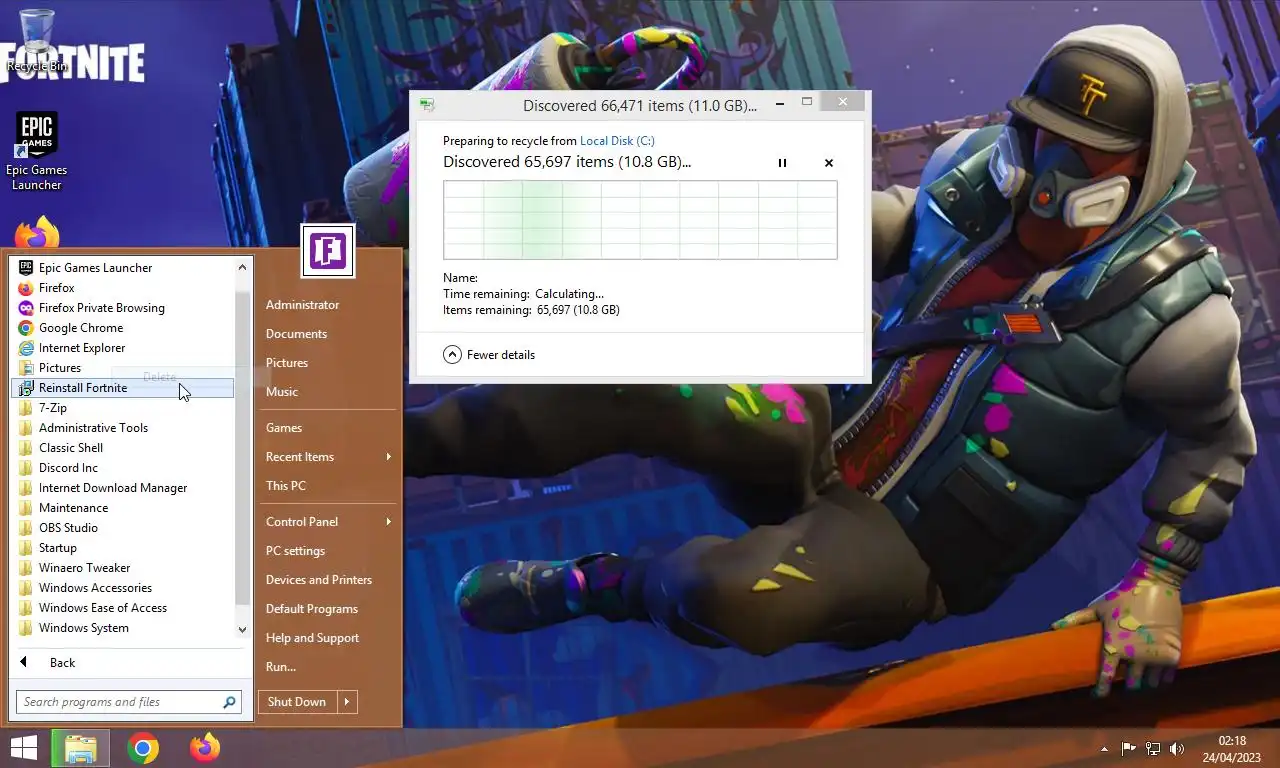The height and width of the screenshot is (768, 1280).
Task: Open File Explorer from taskbar
Action: [x=80, y=748]
